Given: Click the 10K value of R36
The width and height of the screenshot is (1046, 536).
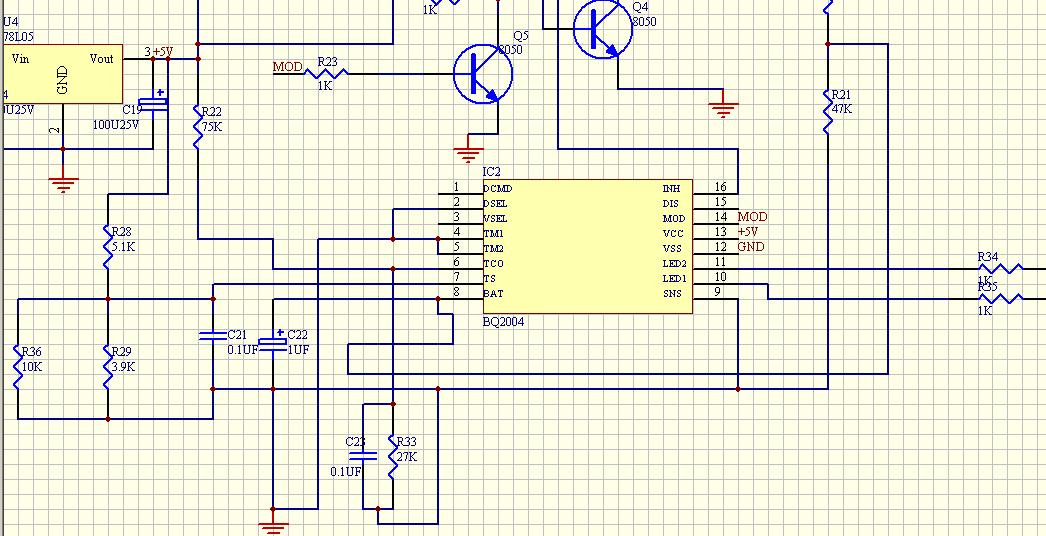Looking at the screenshot, I should 32,366.
